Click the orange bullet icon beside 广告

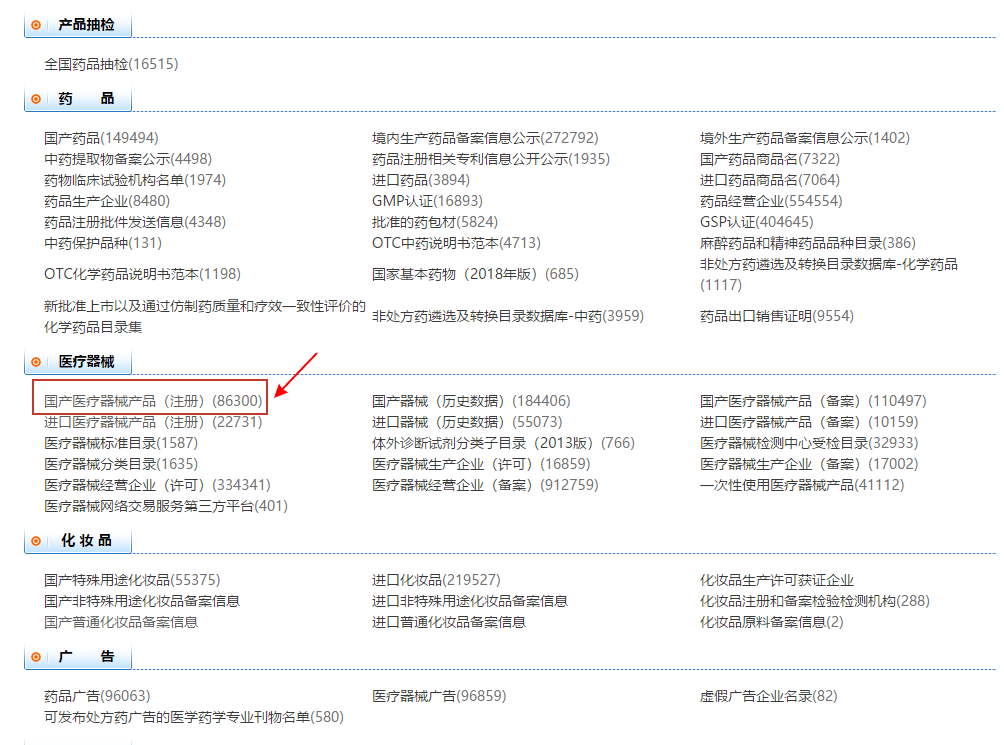tap(38, 657)
